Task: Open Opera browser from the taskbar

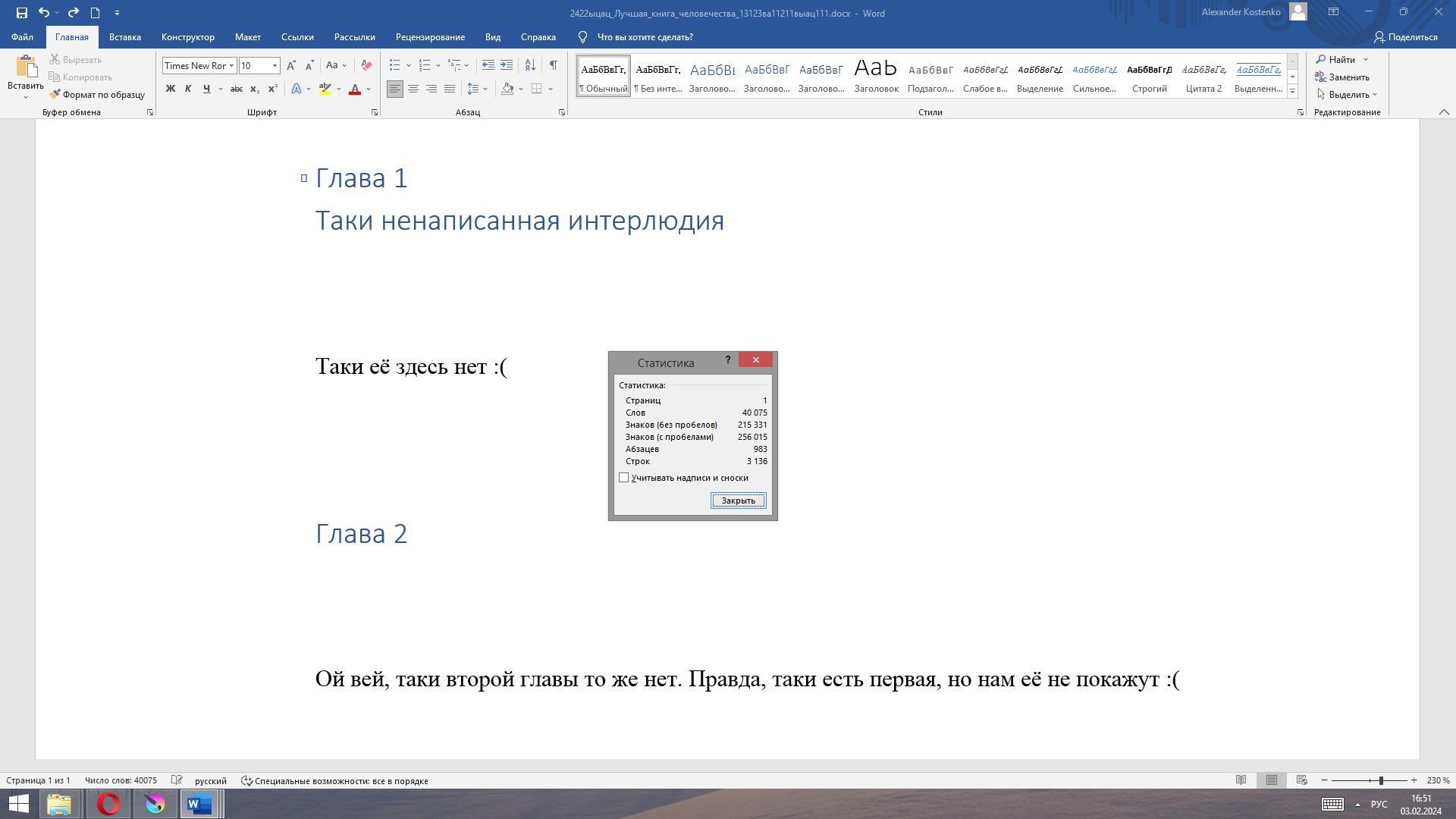Action: tap(108, 804)
